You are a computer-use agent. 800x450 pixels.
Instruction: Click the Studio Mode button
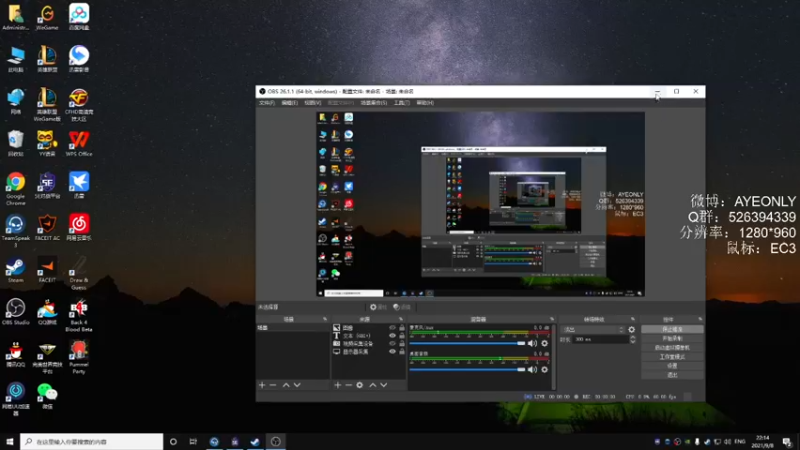(x=672, y=357)
